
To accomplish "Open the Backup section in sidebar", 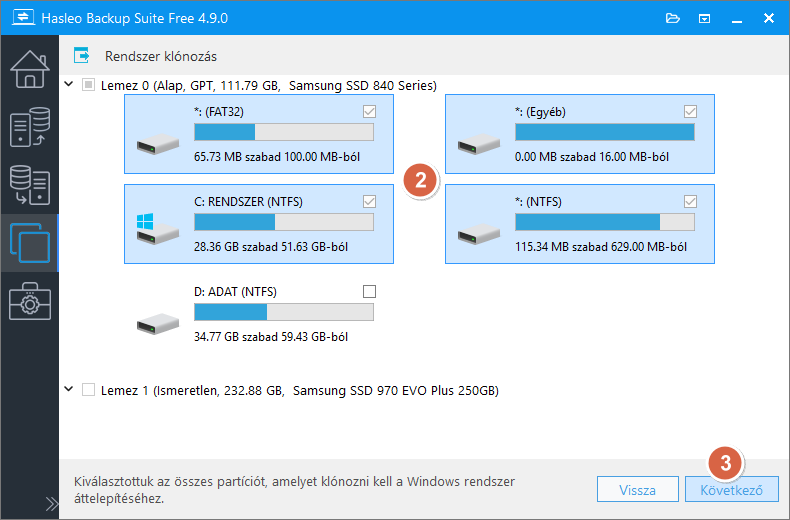I will point(29,128).
